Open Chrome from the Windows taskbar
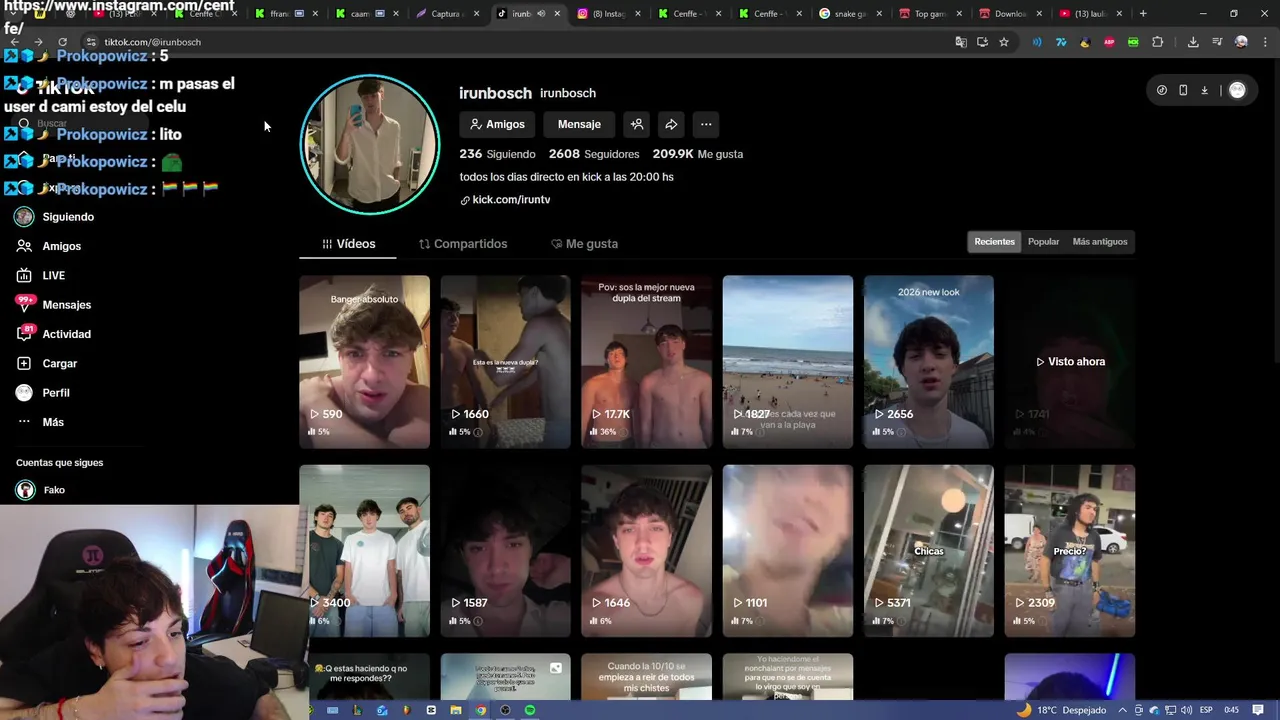This screenshot has height=720, width=1280. 481,710
